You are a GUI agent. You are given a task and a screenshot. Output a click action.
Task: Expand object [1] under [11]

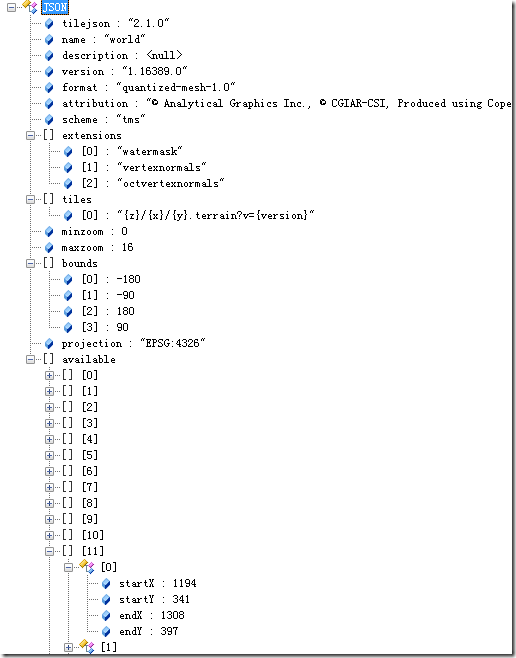[x=68, y=647]
